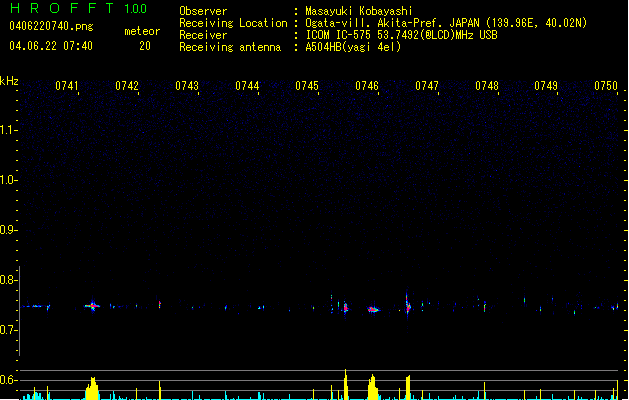
Task: Click the Observer label
Action: [x=203, y=11]
